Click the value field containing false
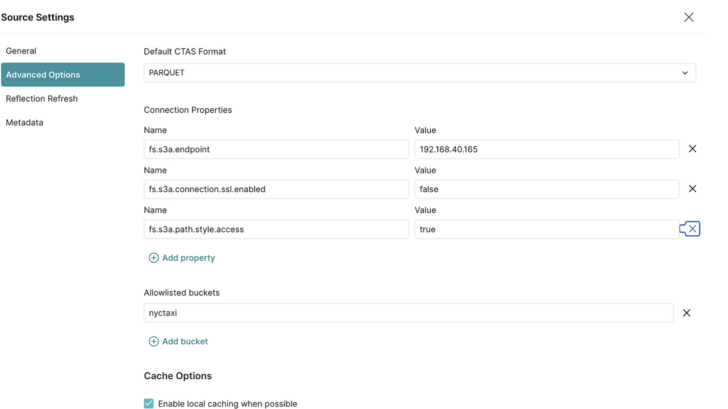 pyautogui.click(x=547, y=189)
